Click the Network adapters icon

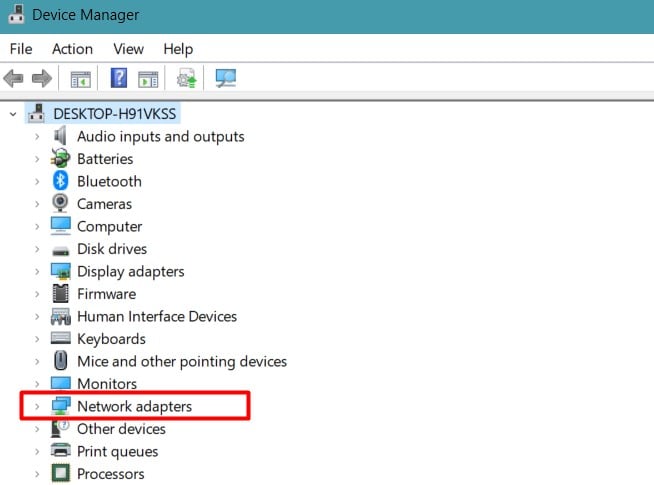(x=61, y=406)
